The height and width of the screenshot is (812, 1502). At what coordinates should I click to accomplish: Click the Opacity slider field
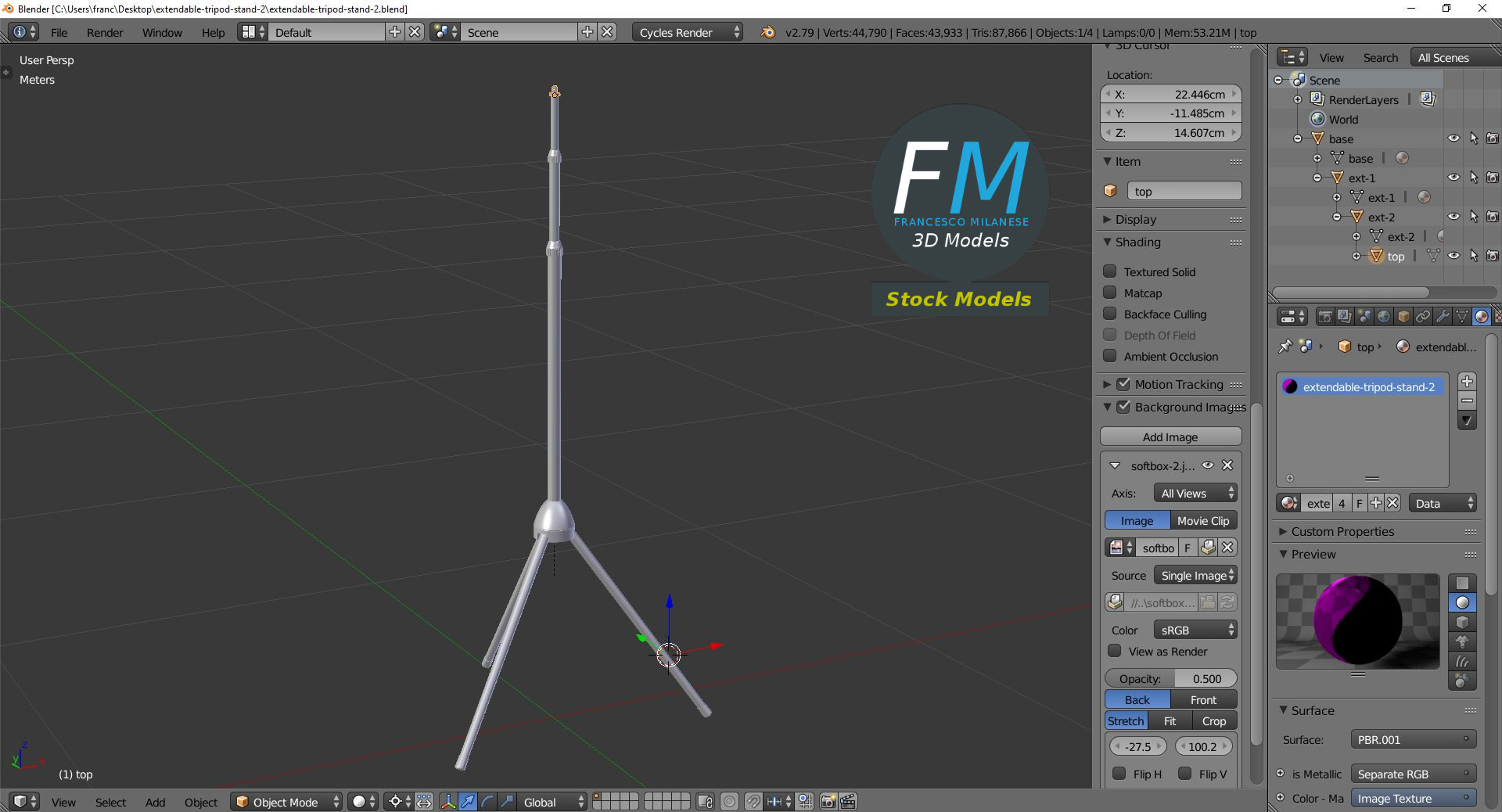1170,678
